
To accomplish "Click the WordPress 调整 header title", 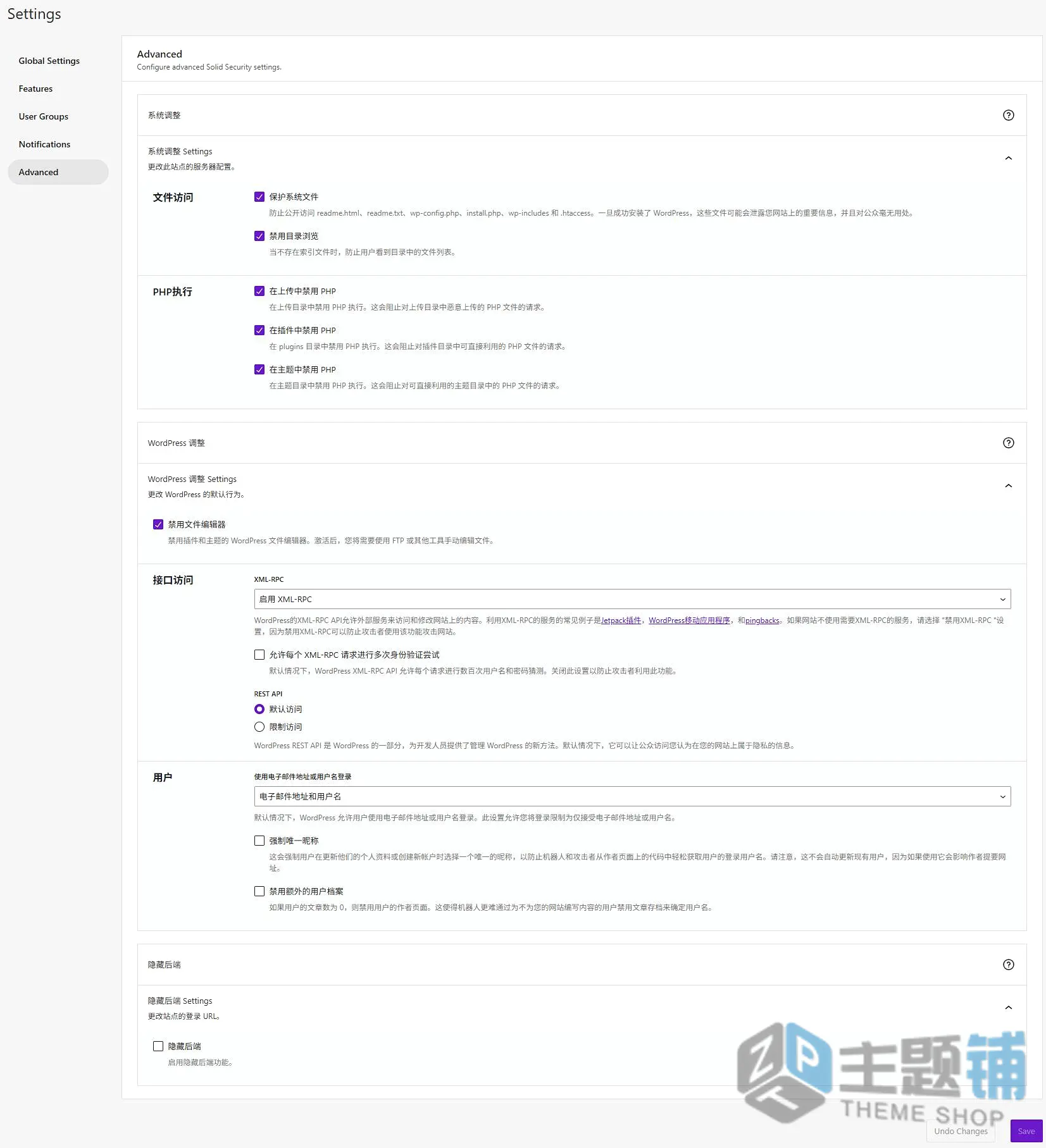I will [177, 443].
